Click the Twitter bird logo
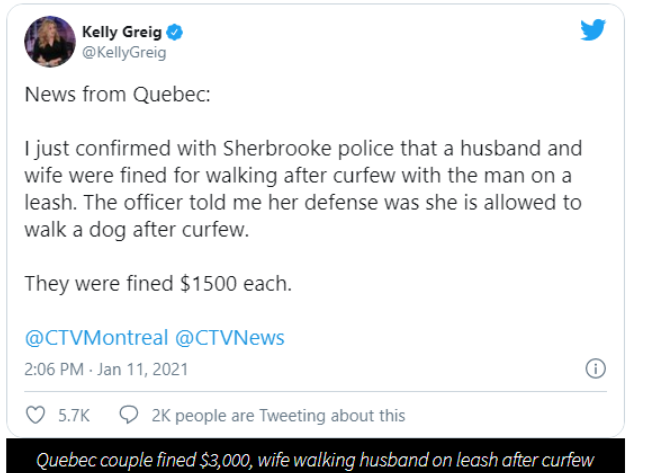The image size is (656, 473). 593,30
